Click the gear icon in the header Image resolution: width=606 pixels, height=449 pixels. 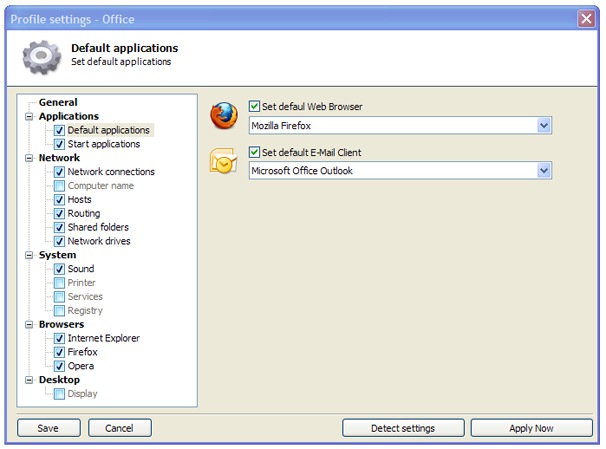pos(41,57)
